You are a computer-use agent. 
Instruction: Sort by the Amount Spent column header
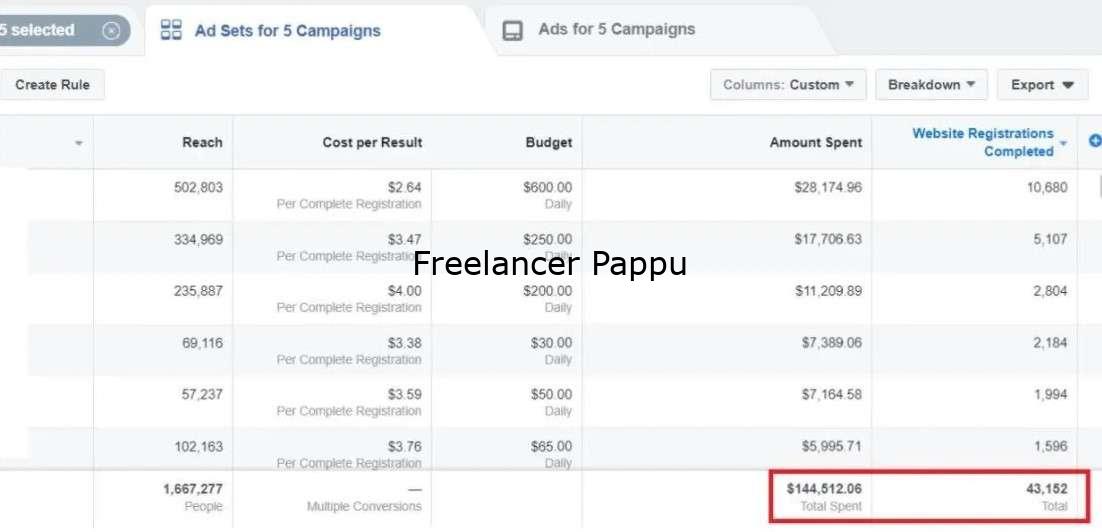pos(815,143)
